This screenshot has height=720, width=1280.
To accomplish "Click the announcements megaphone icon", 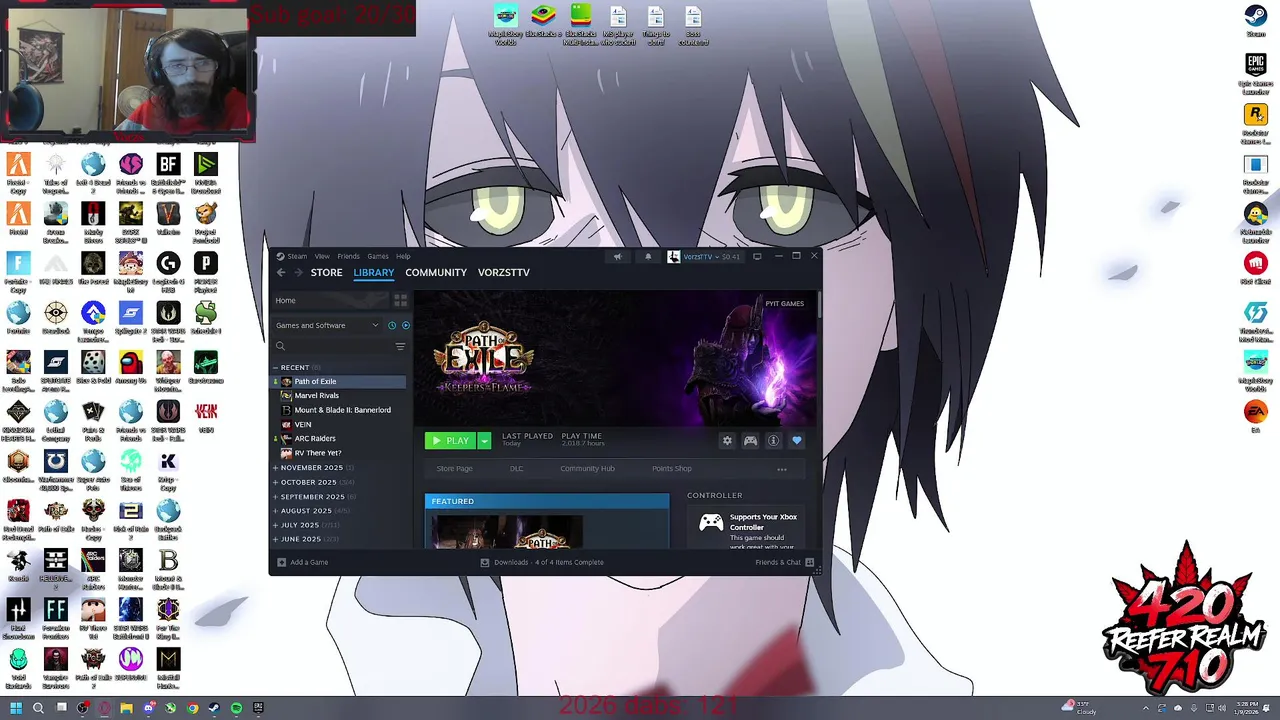I will point(617,257).
